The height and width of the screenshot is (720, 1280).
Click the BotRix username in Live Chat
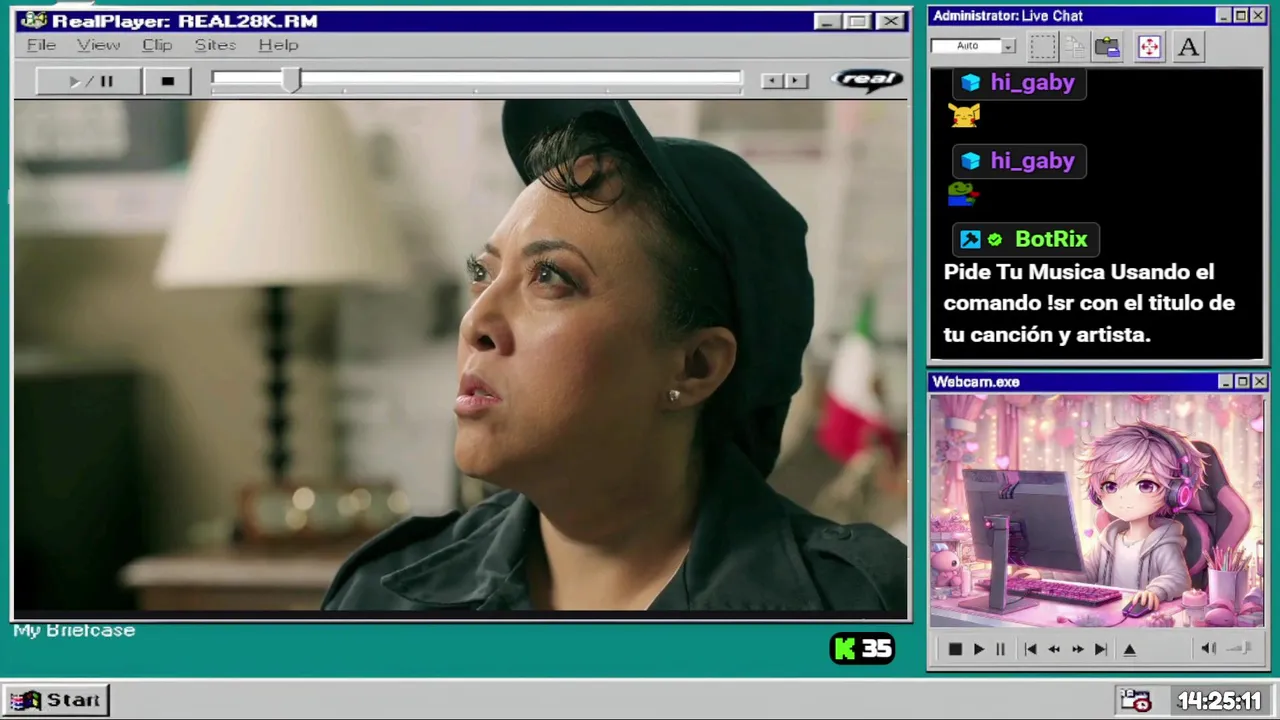[x=1051, y=239]
